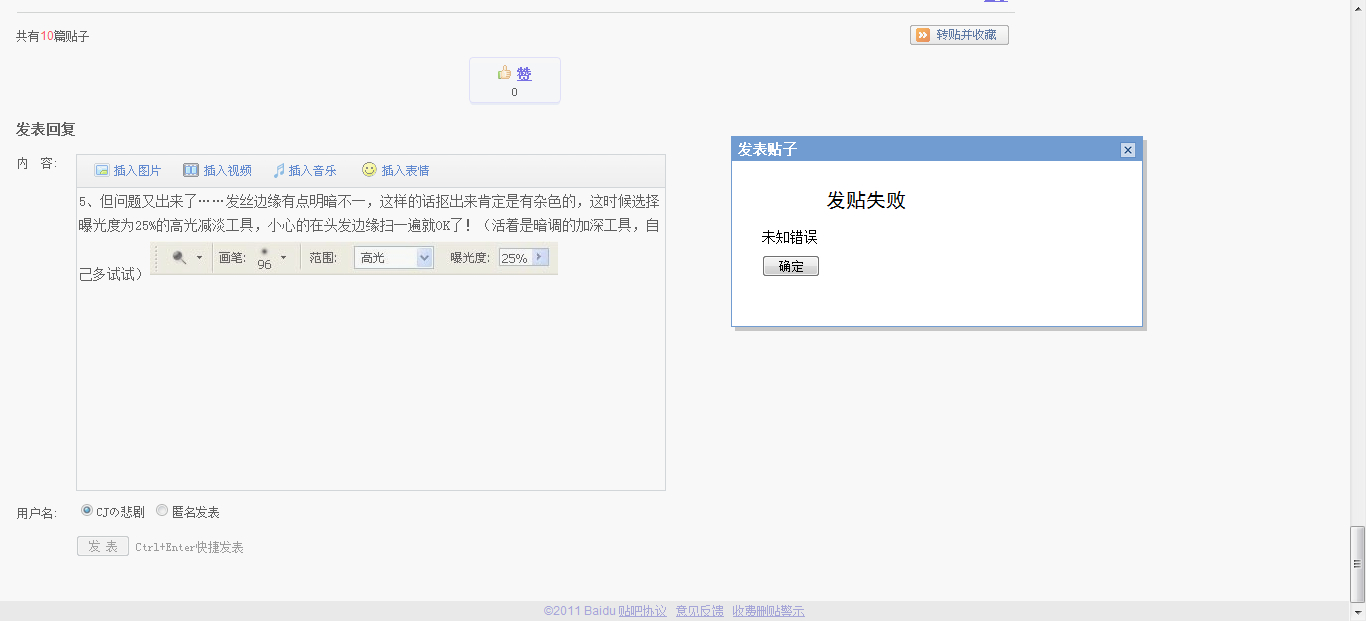Viewport: 1366px width, 621px height.
Task: Click the insert music icon 插入音乐
Action: point(279,171)
